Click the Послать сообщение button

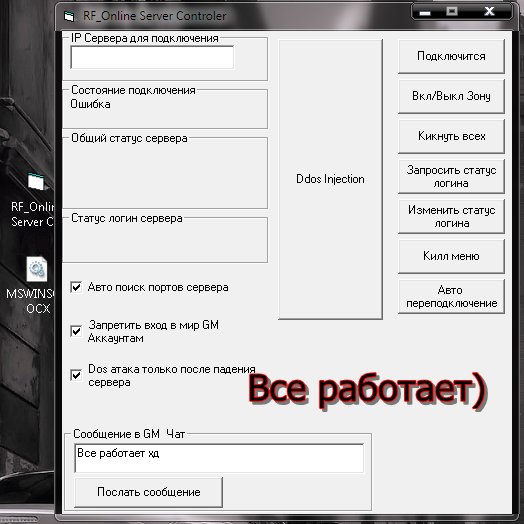tap(148, 492)
